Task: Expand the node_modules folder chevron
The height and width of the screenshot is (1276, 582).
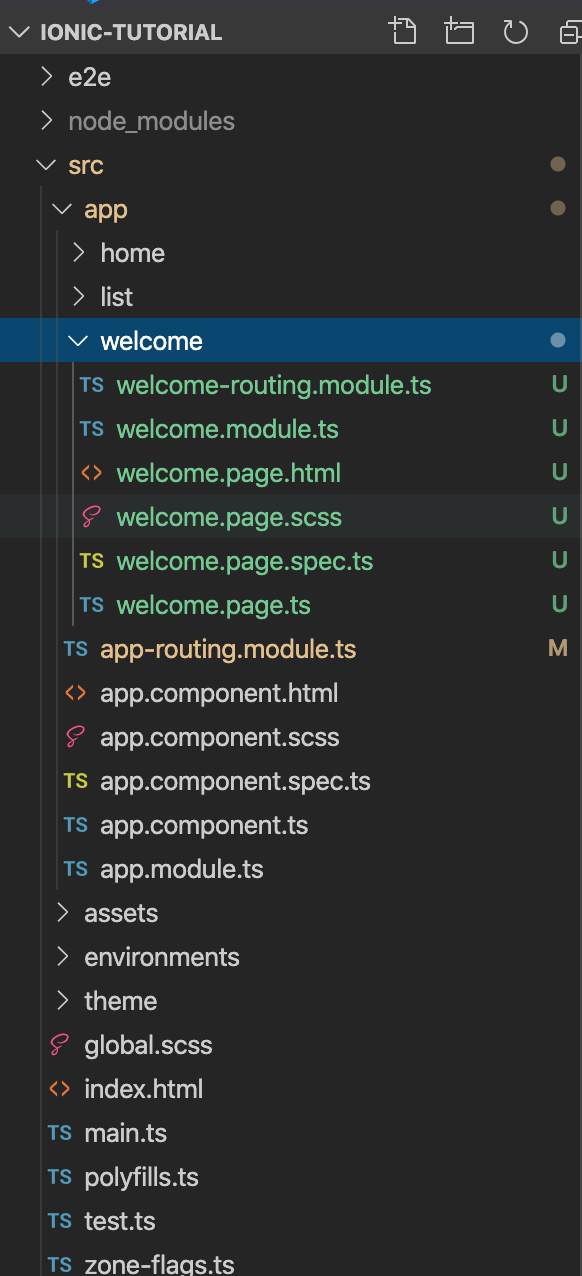Action: [x=46, y=121]
